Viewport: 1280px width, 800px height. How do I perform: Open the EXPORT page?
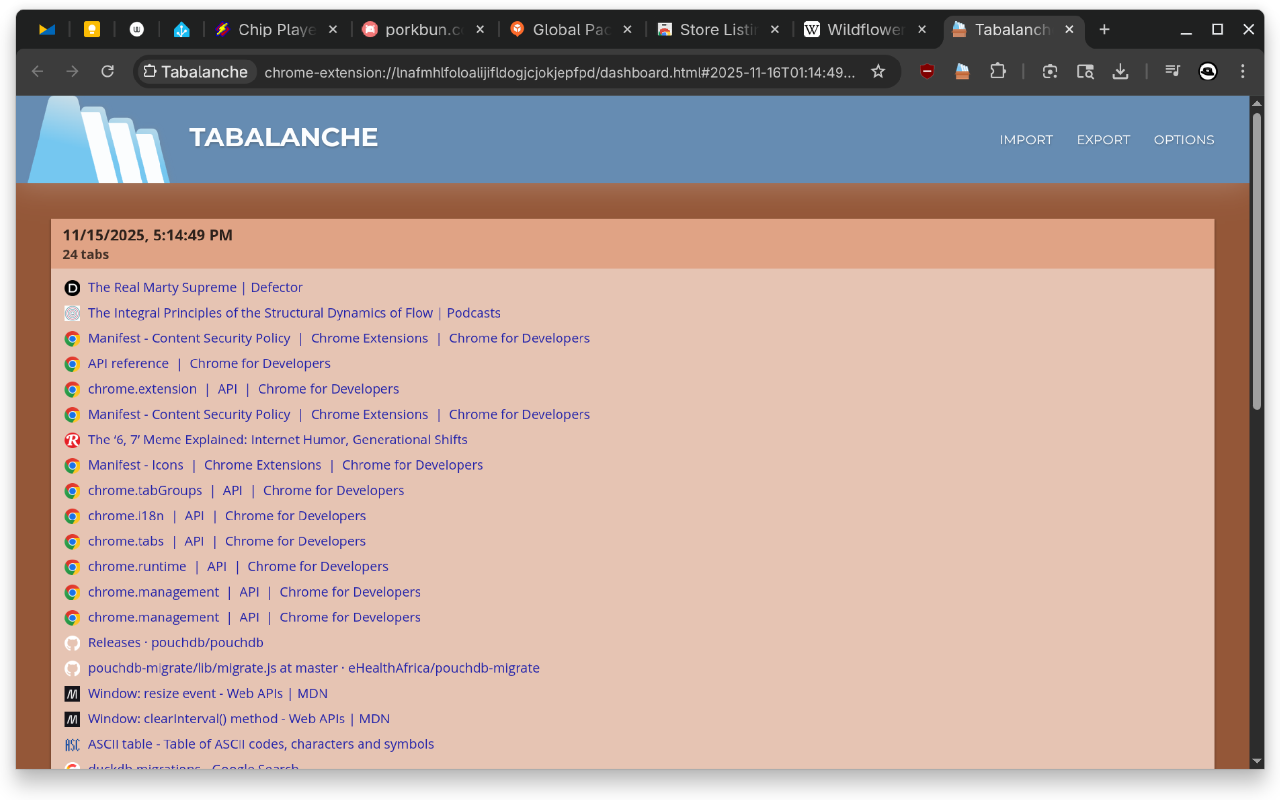(1103, 140)
